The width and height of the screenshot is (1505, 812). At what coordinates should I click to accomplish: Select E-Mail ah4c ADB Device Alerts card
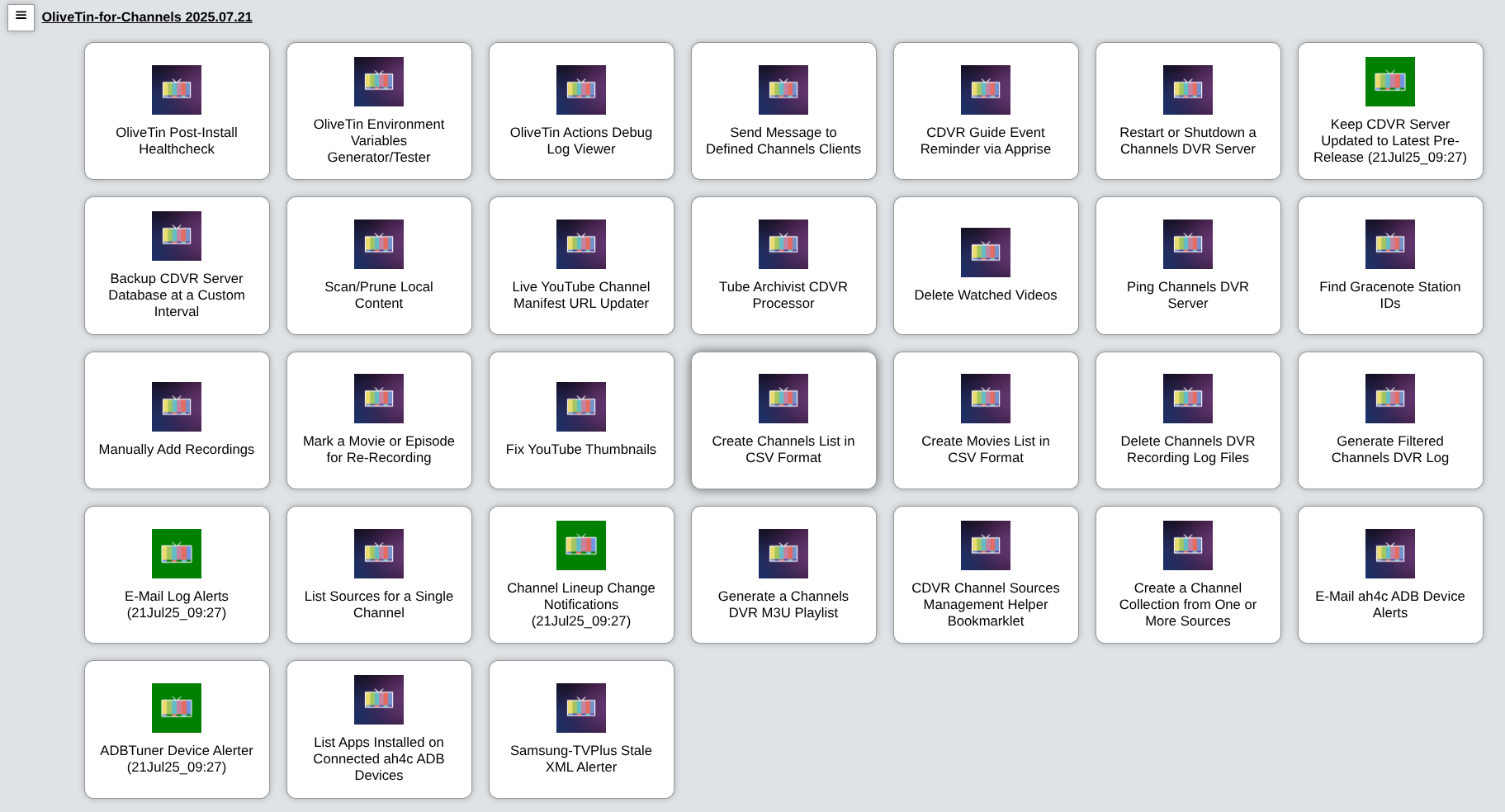pos(1389,575)
